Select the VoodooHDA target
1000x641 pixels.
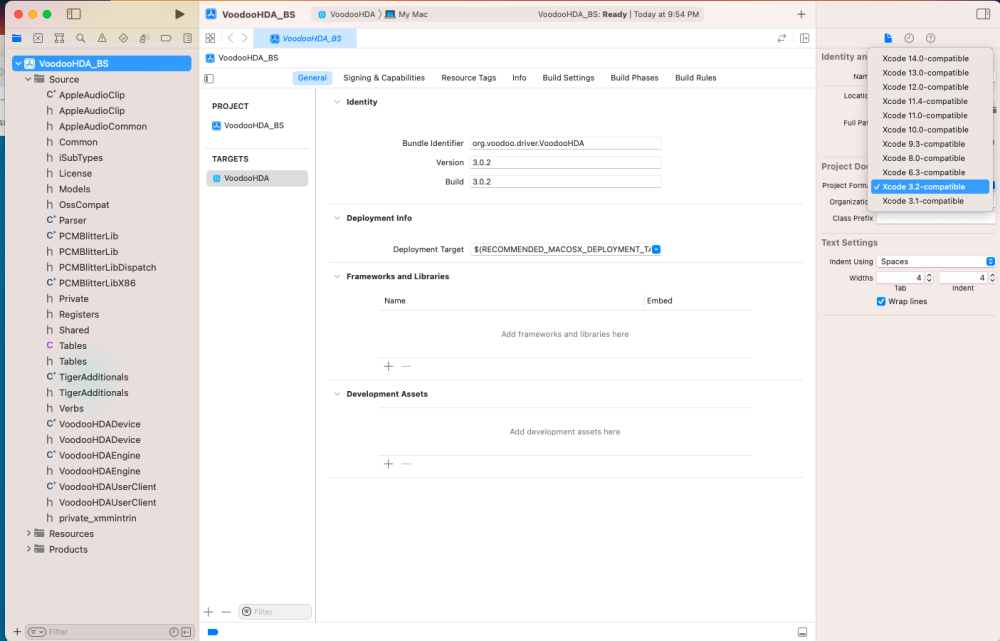tap(257, 178)
